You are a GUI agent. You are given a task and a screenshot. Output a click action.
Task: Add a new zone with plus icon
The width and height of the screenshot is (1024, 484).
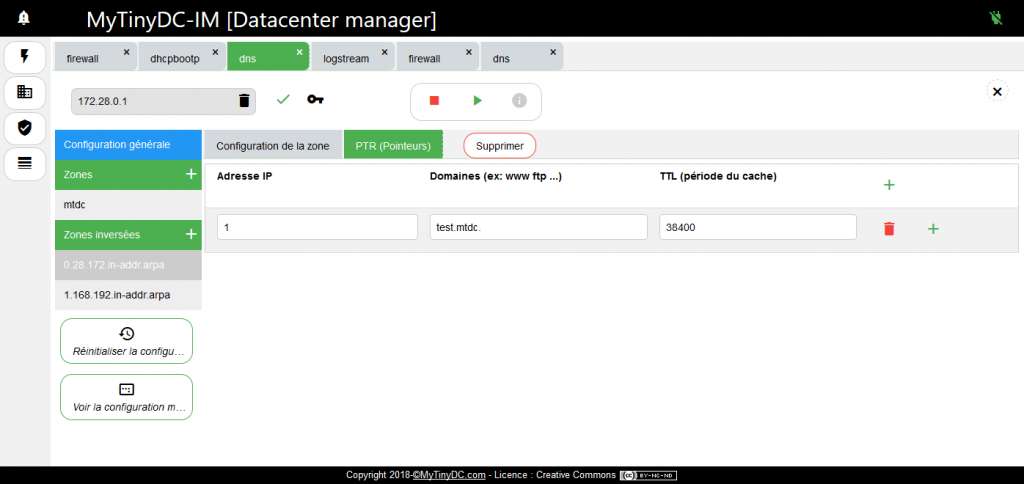click(x=190, y=174)
